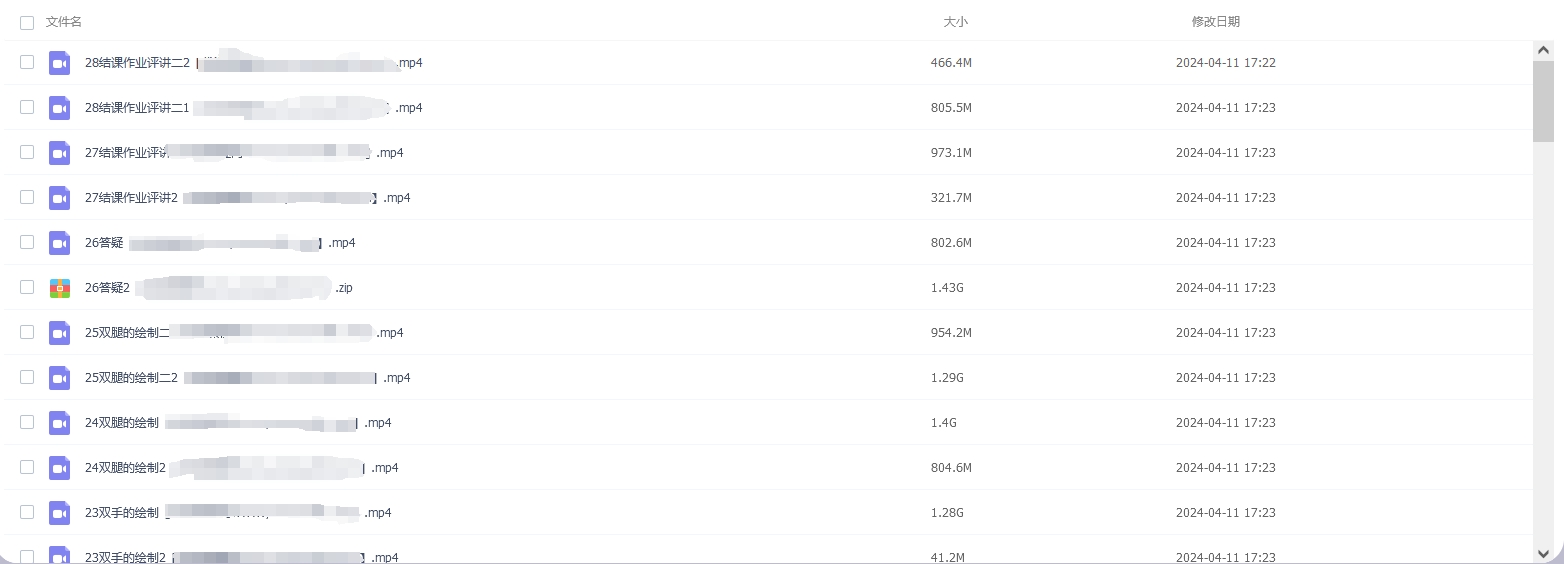This screenshot has width=1564, height=564.
Task: Click the scrollbar down arrow
Action: tap(1543, 552)
